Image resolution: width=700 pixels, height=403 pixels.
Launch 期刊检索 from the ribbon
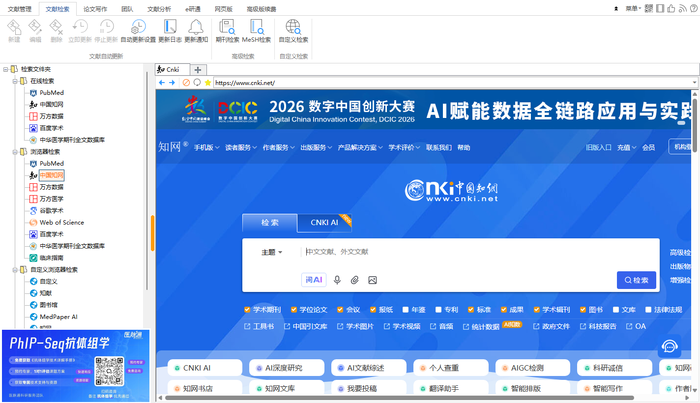[227, 31]
